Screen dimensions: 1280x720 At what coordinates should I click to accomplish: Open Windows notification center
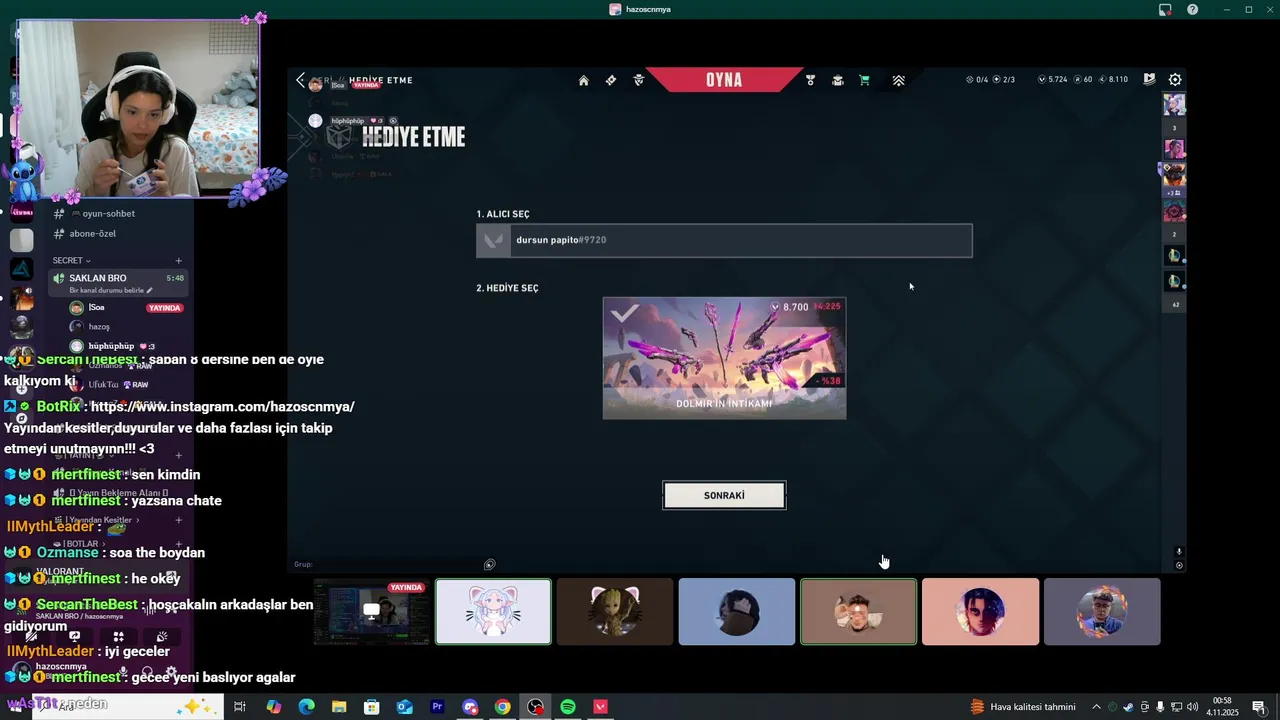[1258, 707]
